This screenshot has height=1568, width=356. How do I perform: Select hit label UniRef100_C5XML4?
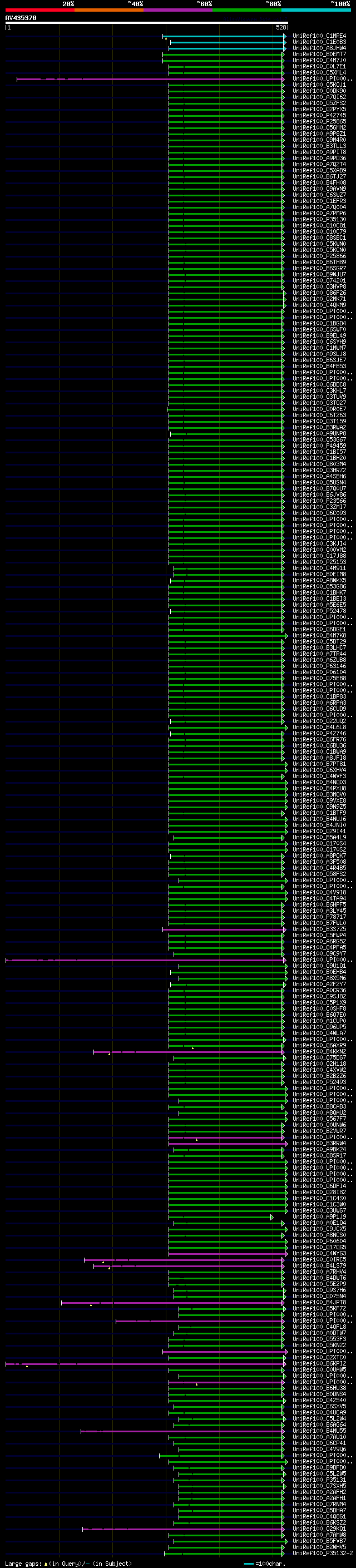pyautogui.click(x=319, y=72)
